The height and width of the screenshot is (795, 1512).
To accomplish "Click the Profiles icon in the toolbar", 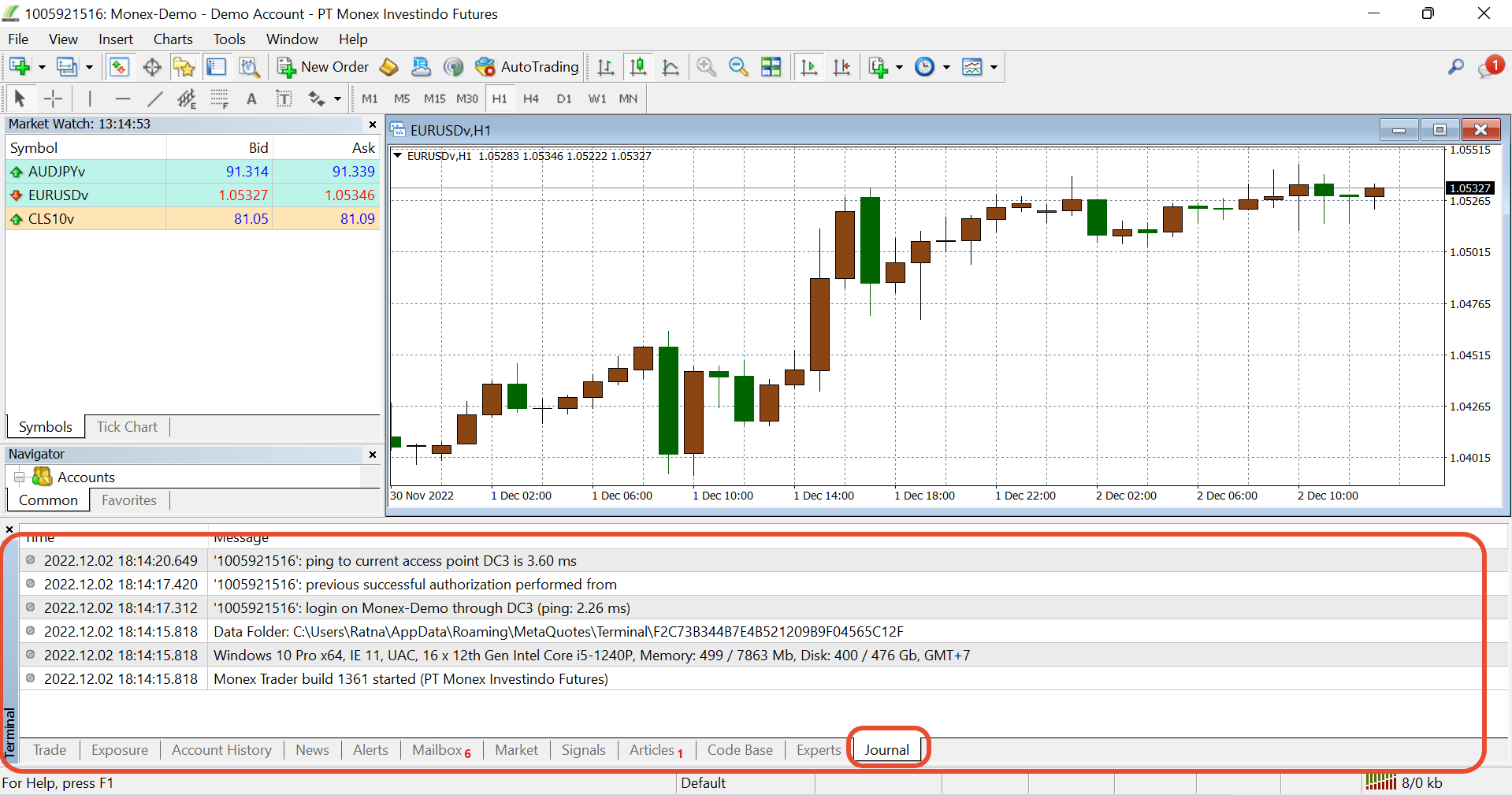I will (x=67, y=67).
